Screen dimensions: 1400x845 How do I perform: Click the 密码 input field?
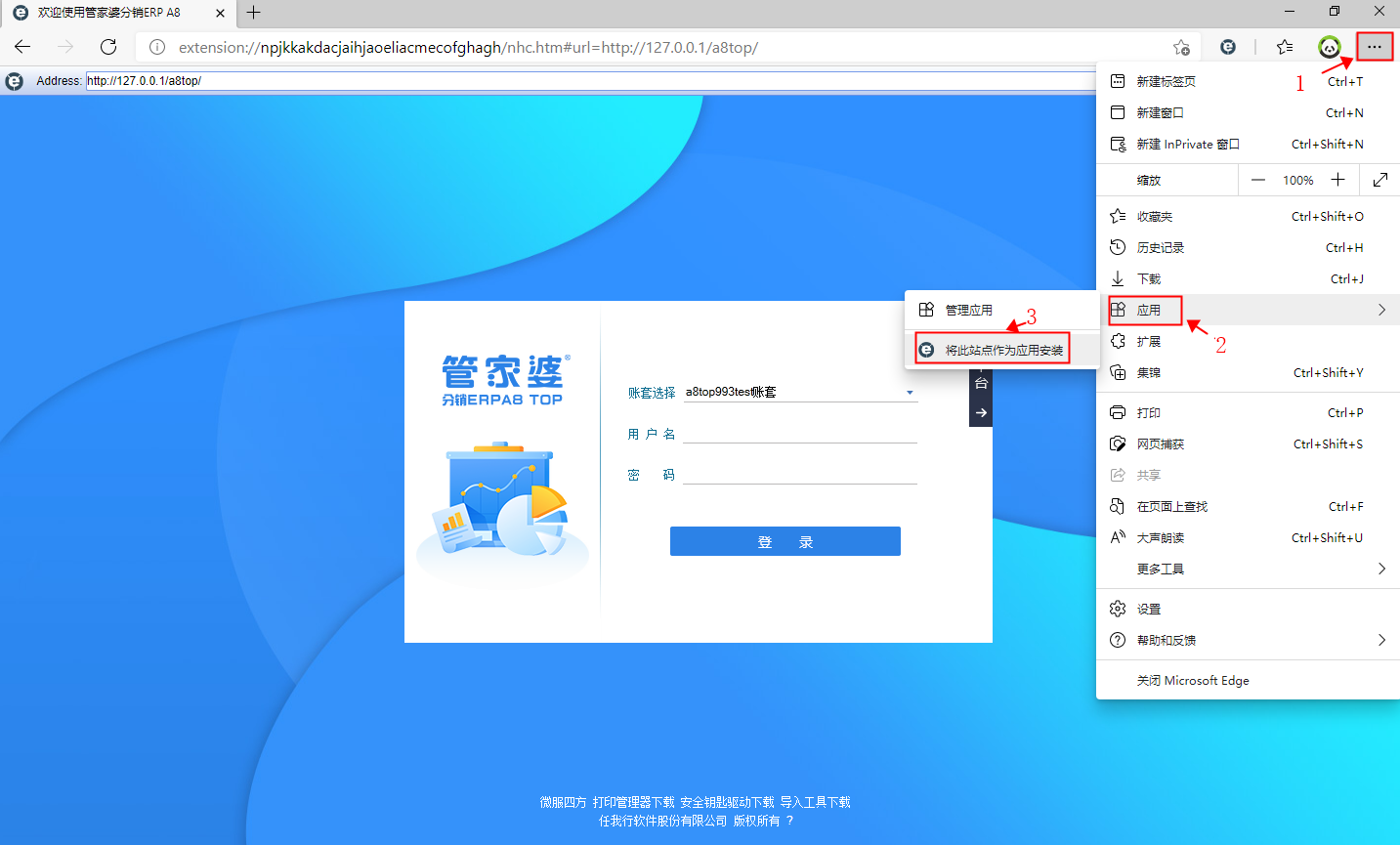(799, 475)
